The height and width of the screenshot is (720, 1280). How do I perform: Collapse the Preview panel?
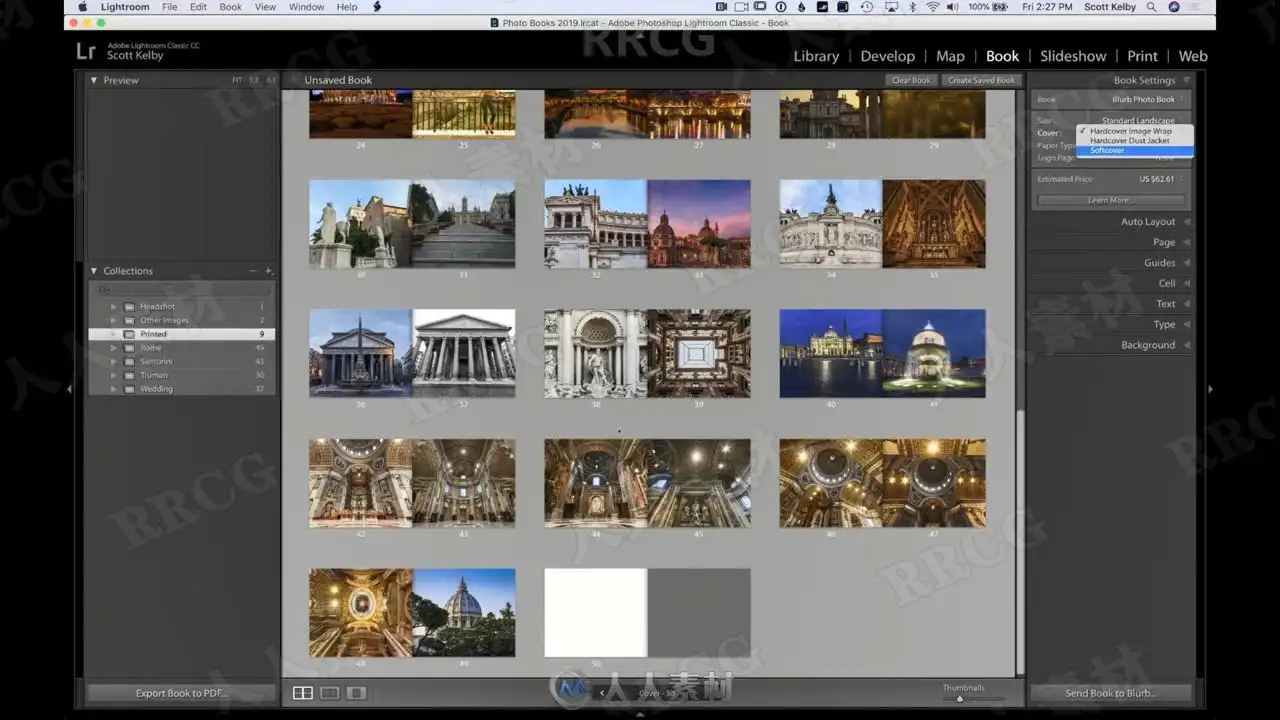click(x=94, y=80)
